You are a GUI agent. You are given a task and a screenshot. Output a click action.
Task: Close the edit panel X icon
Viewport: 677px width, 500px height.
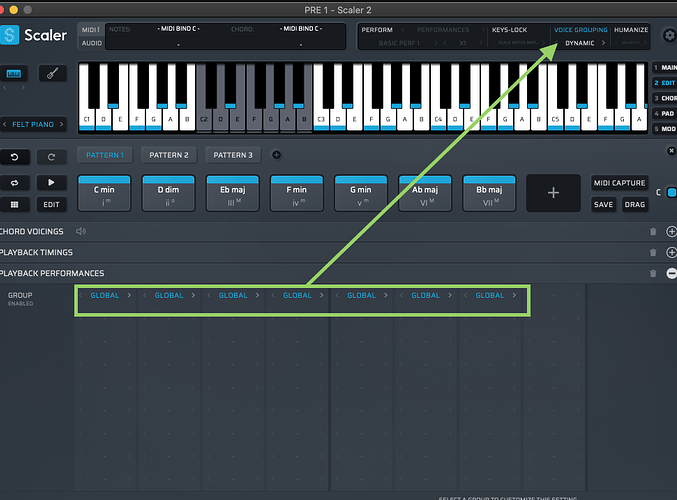pyautogui.click(x=671, y=151)
